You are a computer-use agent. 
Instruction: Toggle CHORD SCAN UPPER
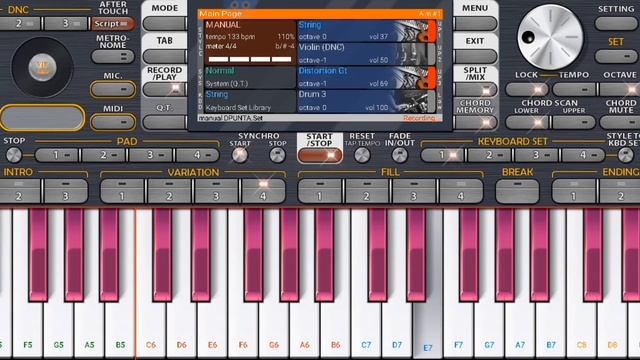point(574,122)
